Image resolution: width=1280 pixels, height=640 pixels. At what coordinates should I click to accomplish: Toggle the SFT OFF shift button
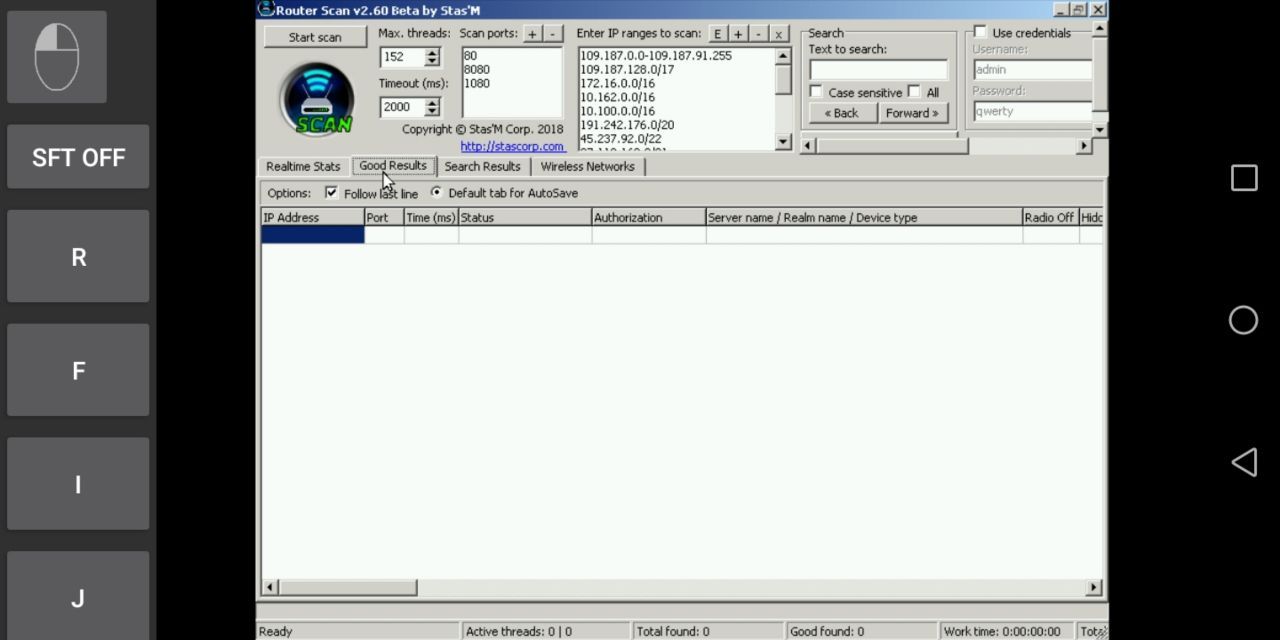coord(78,157)
